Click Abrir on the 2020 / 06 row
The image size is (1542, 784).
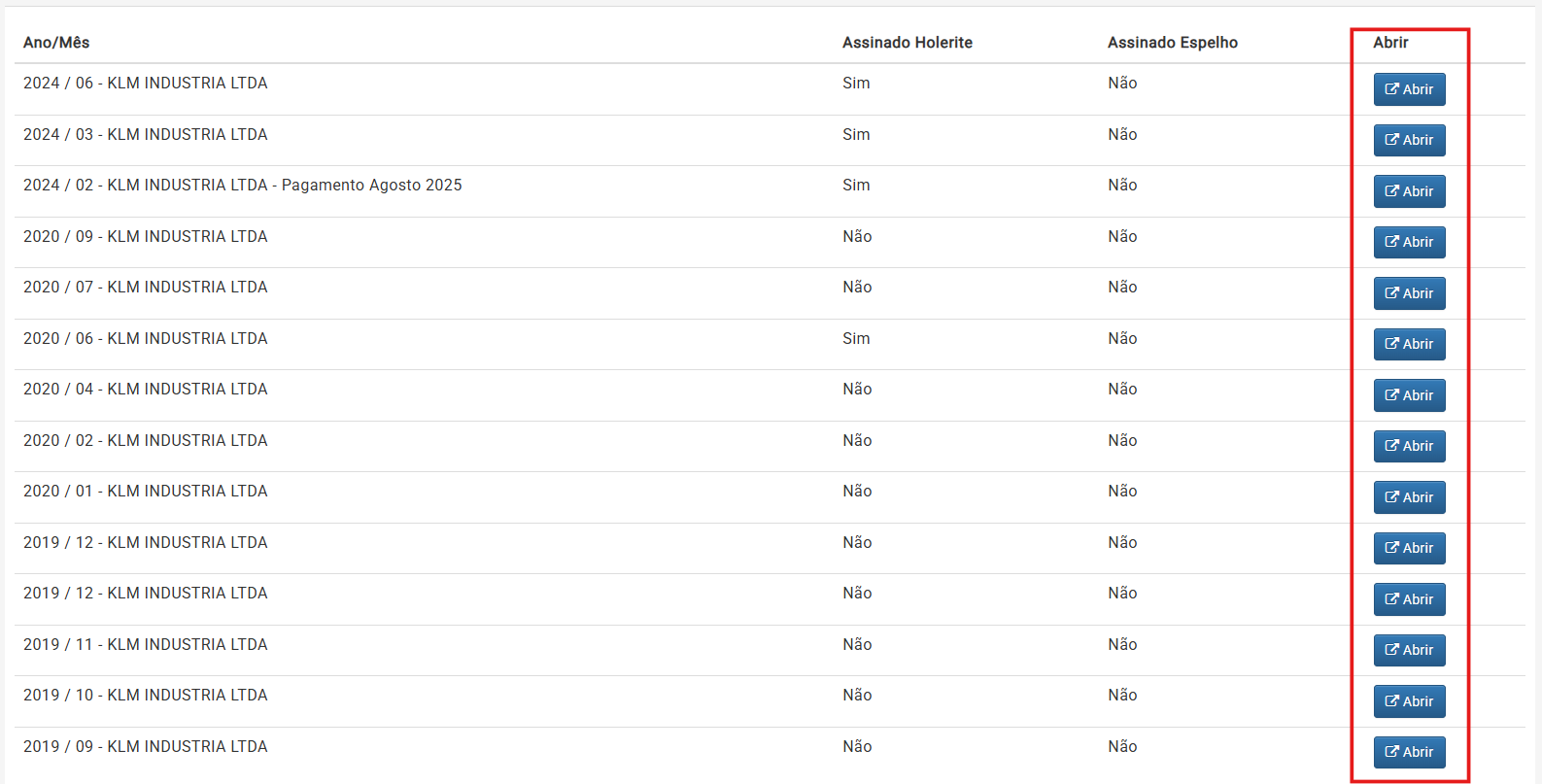(x=1409, y=344)
